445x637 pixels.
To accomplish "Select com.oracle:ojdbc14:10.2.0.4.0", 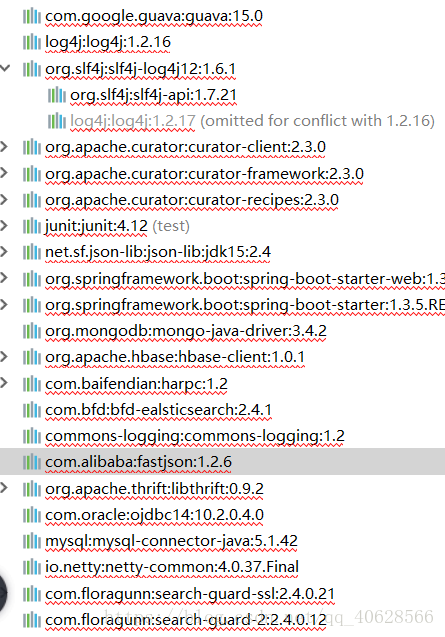I will [154, 515].
